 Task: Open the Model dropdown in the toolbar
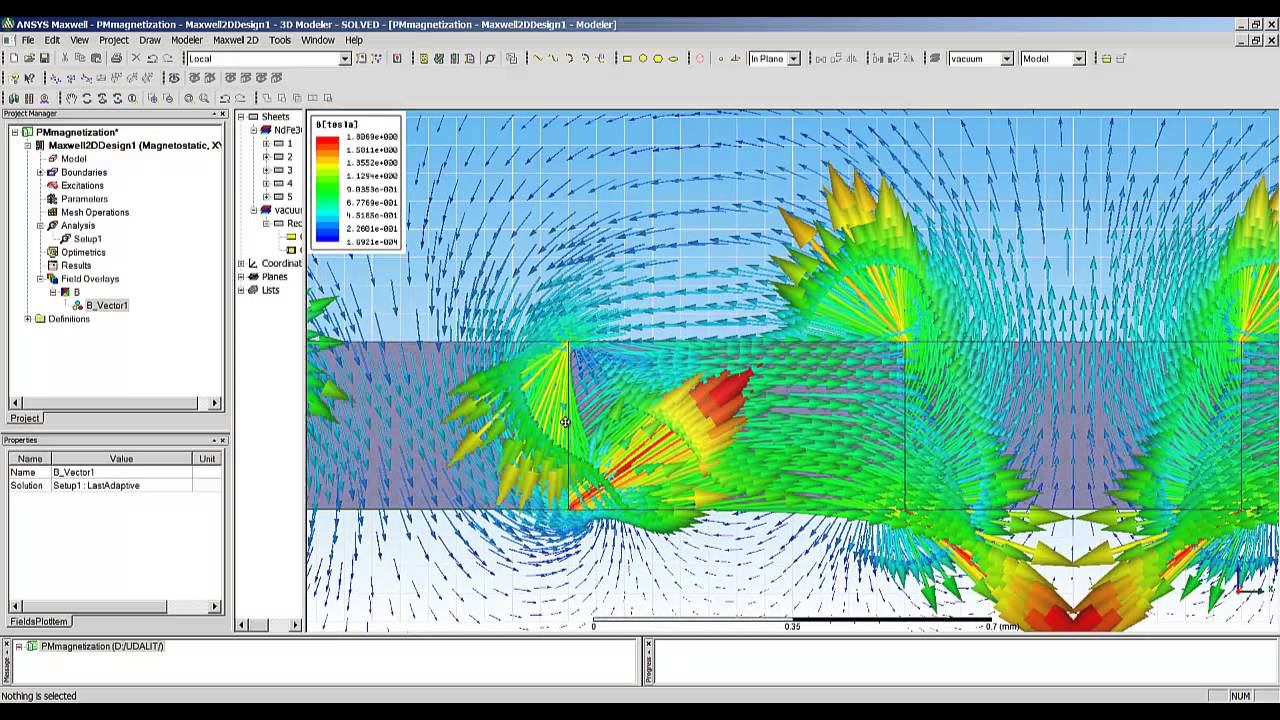[x=1079, y=59]
